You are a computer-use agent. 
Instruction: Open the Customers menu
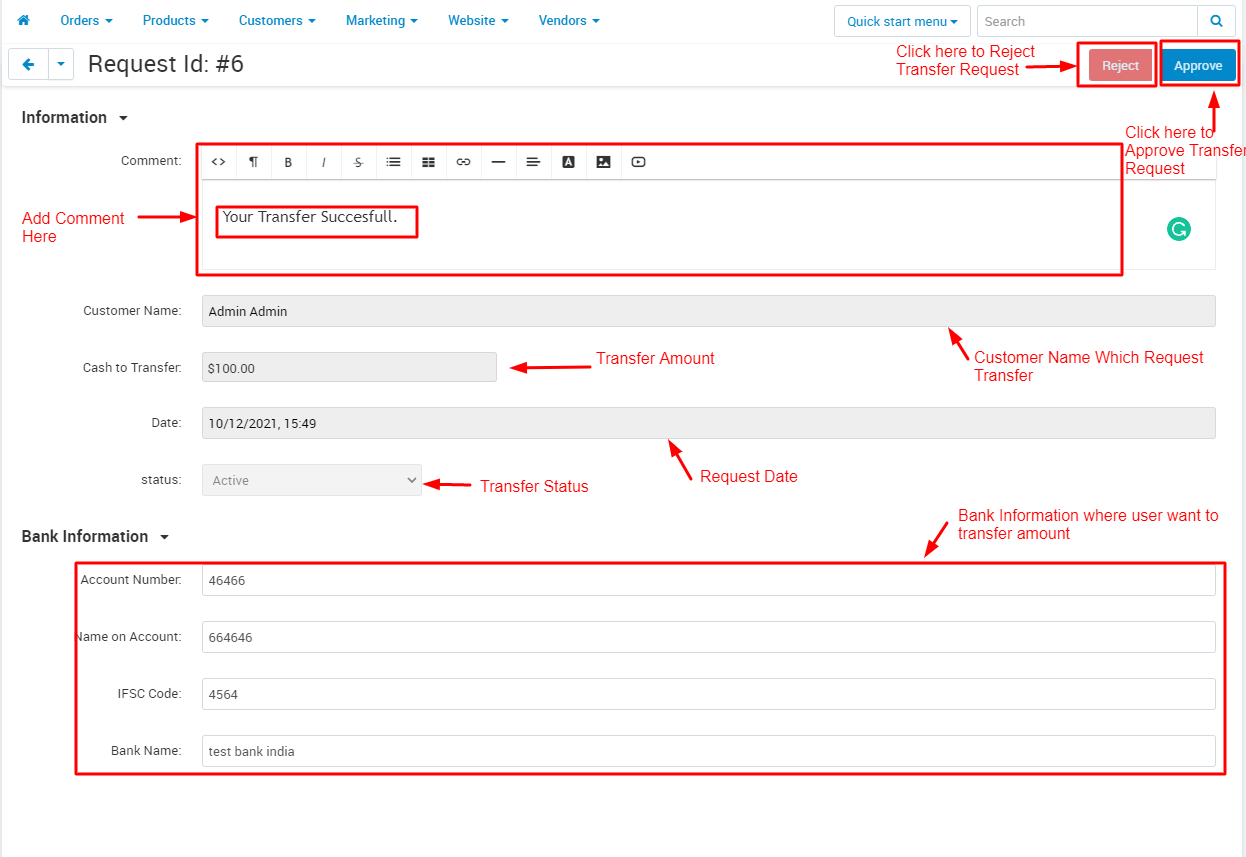coord(277,20)
